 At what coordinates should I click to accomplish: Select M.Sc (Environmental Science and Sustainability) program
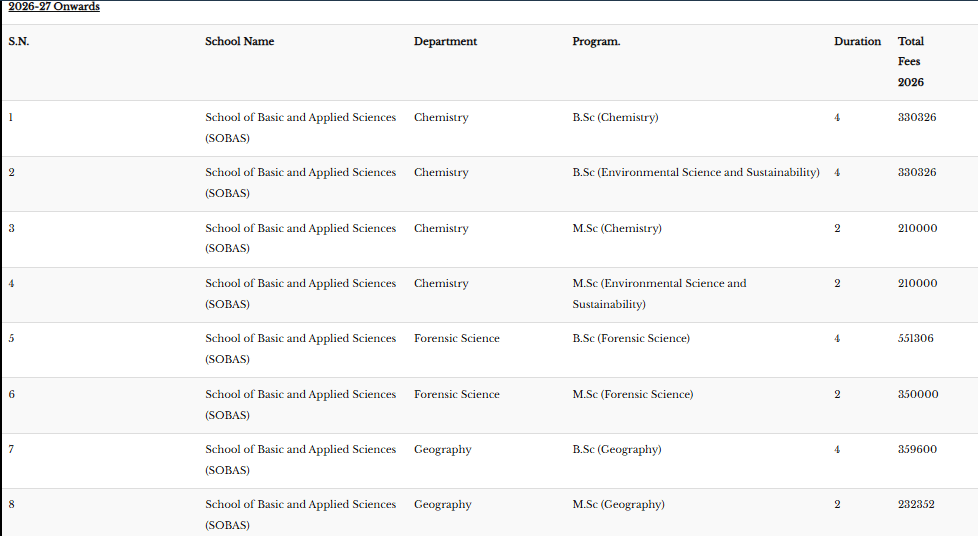pos(659,293)
